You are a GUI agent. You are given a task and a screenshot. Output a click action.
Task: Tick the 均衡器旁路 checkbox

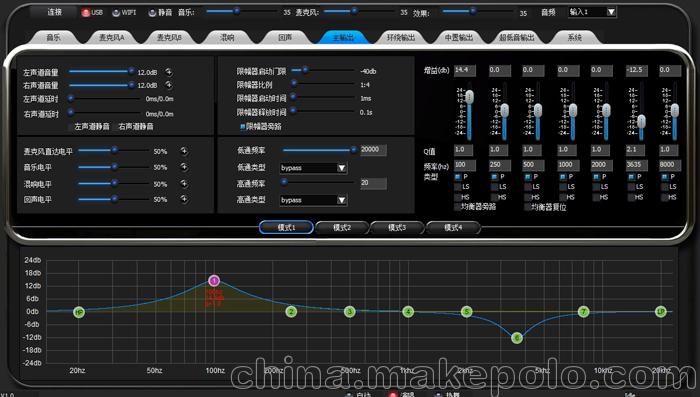(457, 207)
